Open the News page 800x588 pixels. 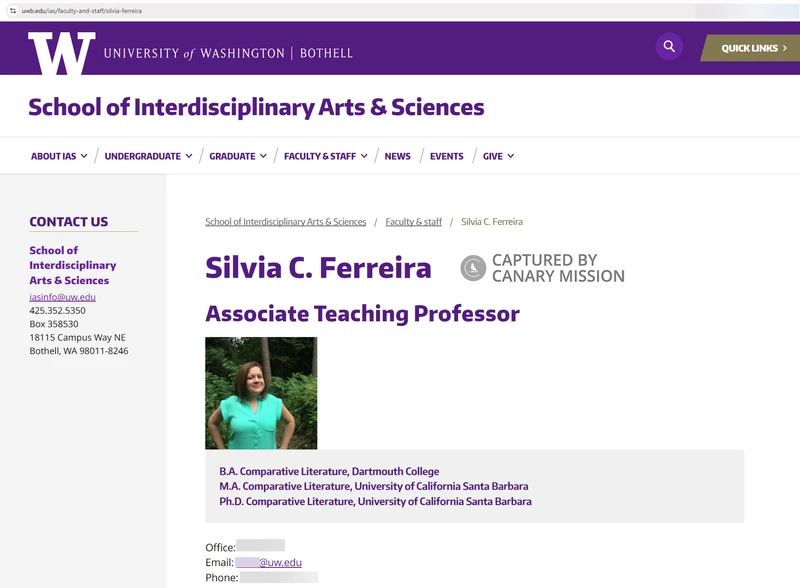397,156
